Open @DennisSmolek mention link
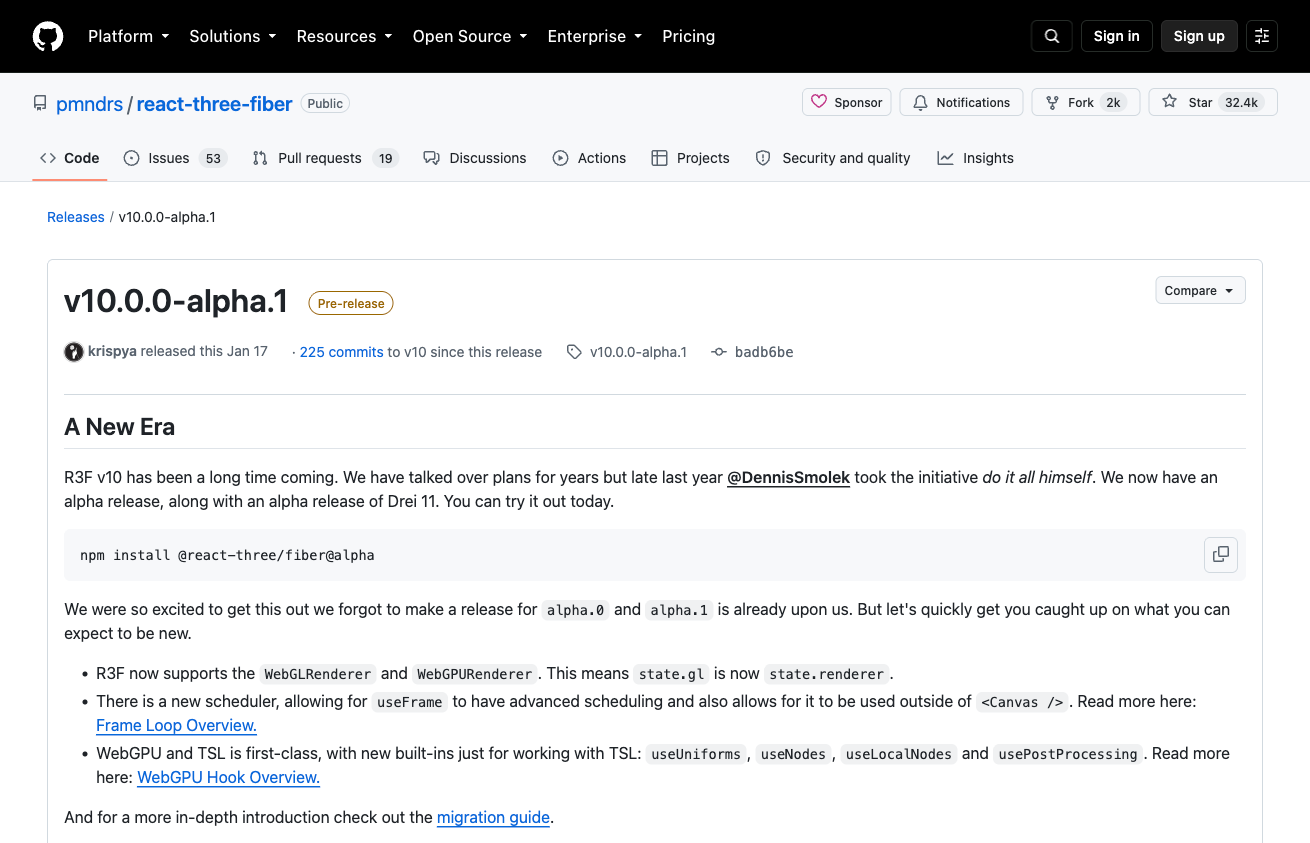1310x843 pixels. [788, 478]
